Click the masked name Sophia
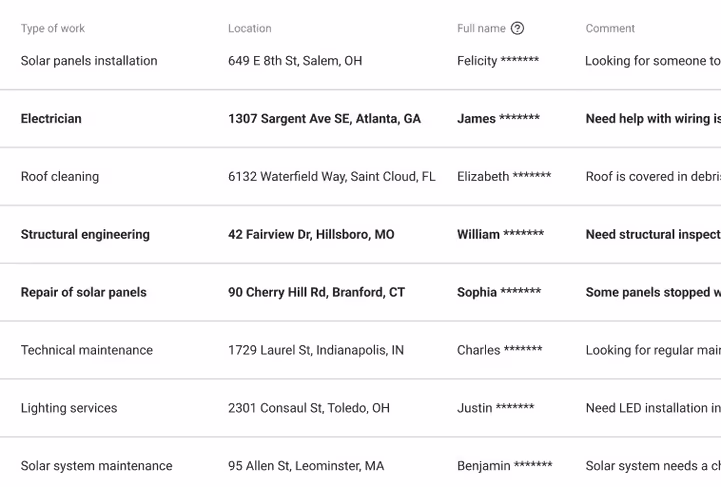The height and width of the screenshot is (487, 721). (499, 293)
